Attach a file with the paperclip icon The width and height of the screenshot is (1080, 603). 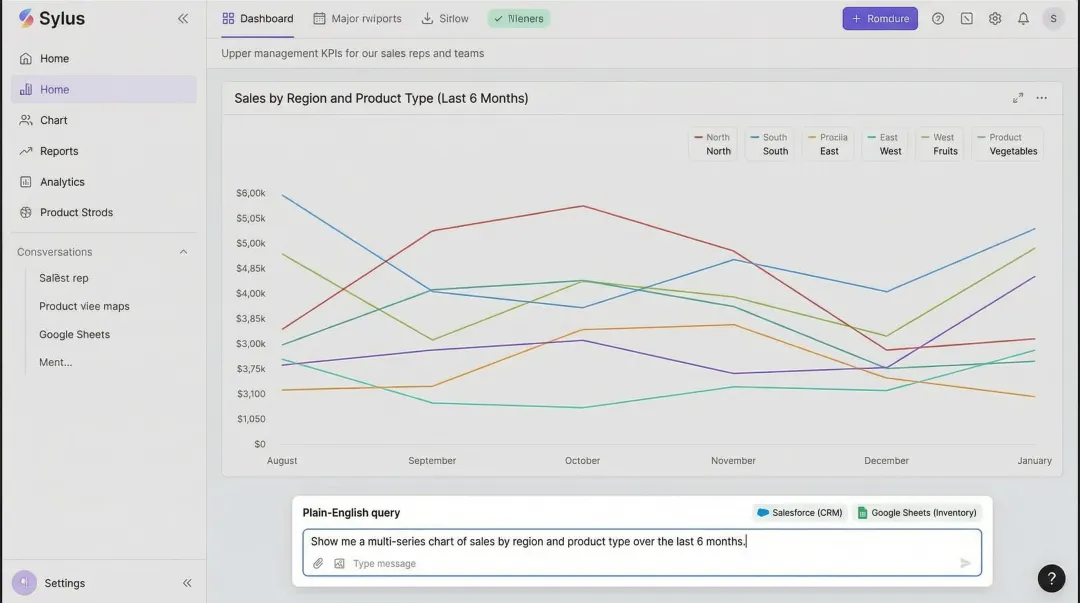pyautogui.click(x=318, y=562)
